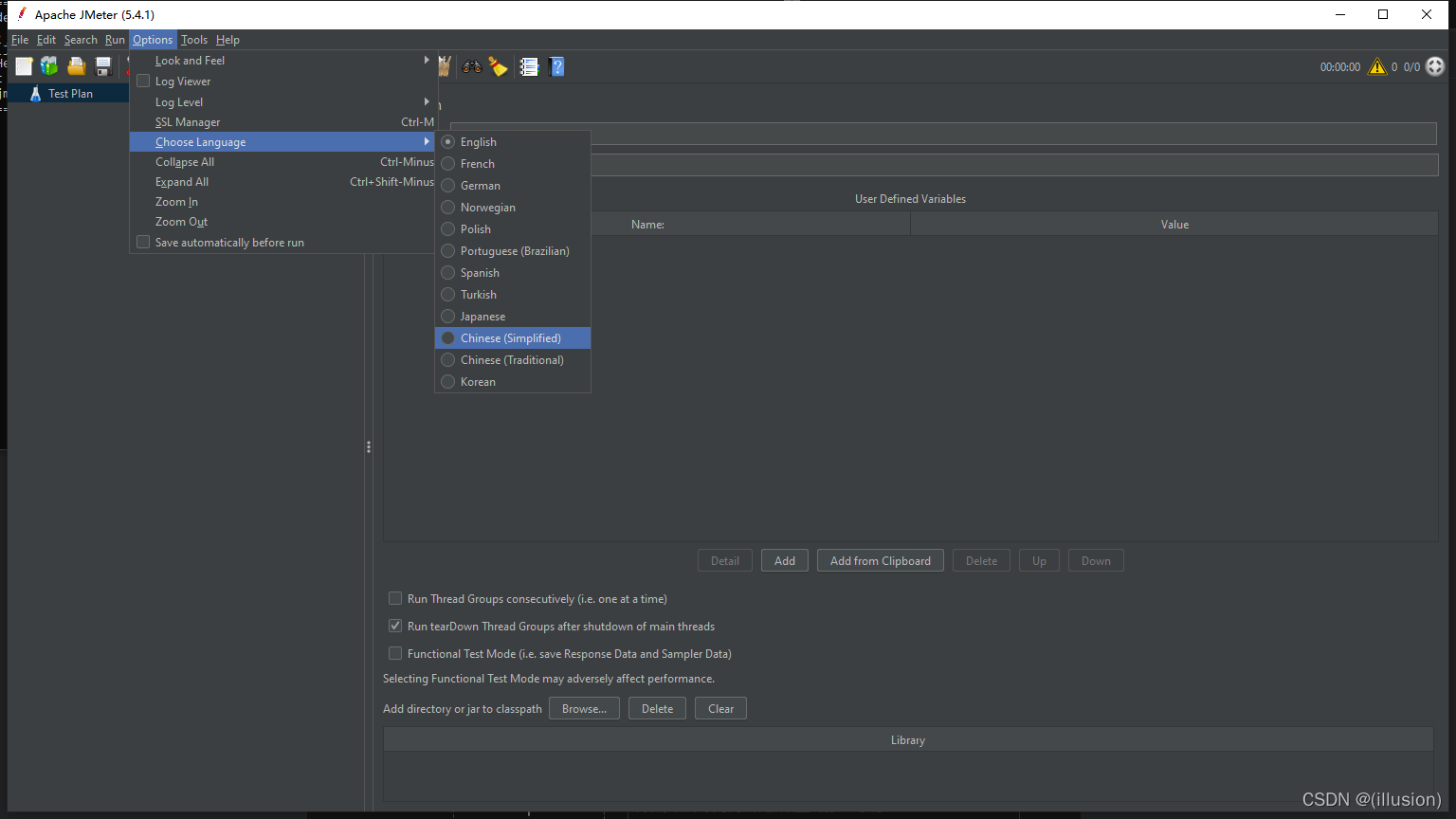Click the binoculars Search icon
Image resolution: width=1456 pixels, height=819 pixels.
(x=471, y=66)
